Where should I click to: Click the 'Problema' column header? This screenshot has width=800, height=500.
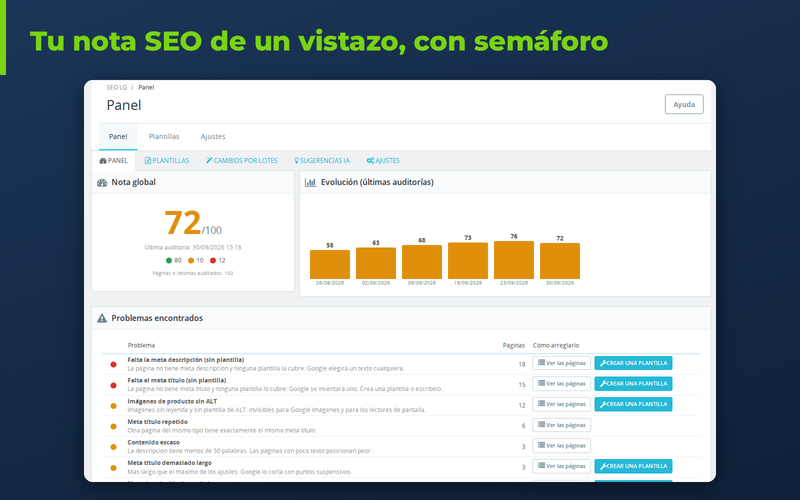141,345
